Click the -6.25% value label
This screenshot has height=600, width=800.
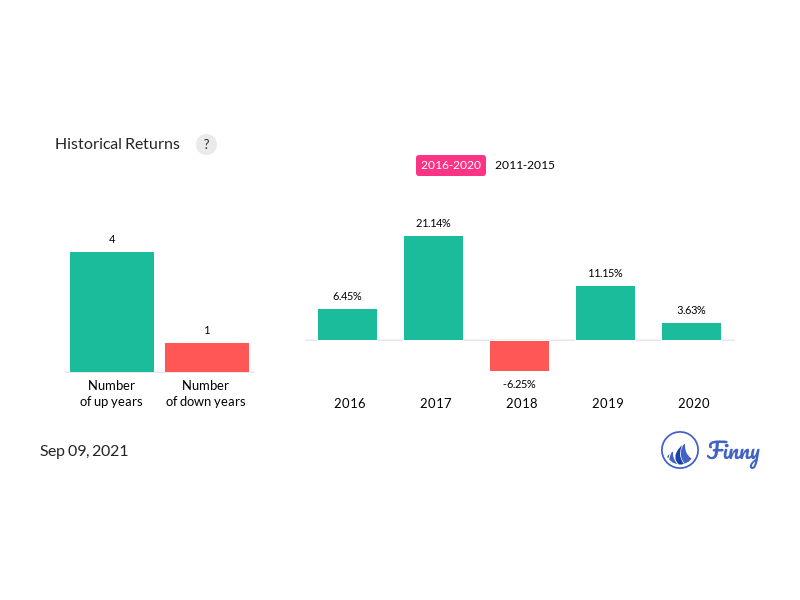point(519,383)
